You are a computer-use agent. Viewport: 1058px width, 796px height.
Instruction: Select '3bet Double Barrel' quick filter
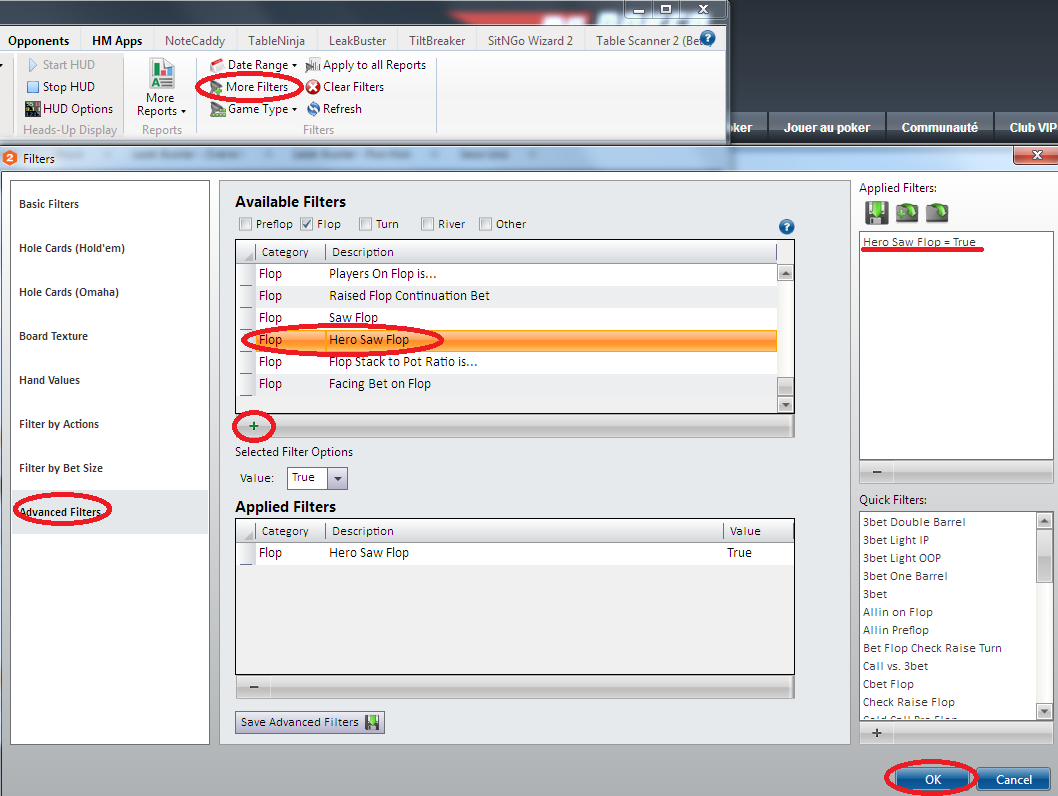coord(914,522)
